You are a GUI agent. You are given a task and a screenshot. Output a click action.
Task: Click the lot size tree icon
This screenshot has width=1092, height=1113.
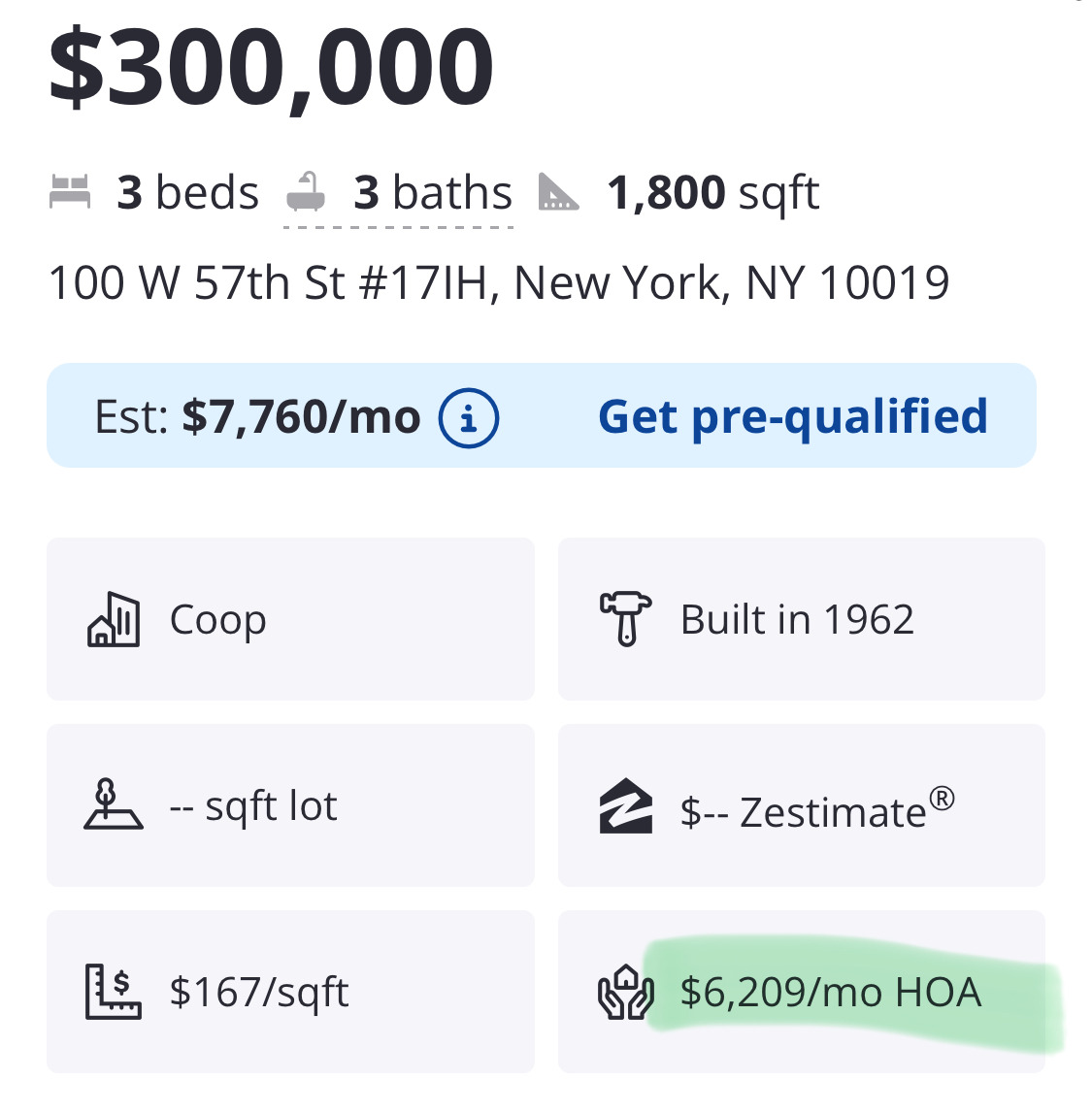click(113, 805)
